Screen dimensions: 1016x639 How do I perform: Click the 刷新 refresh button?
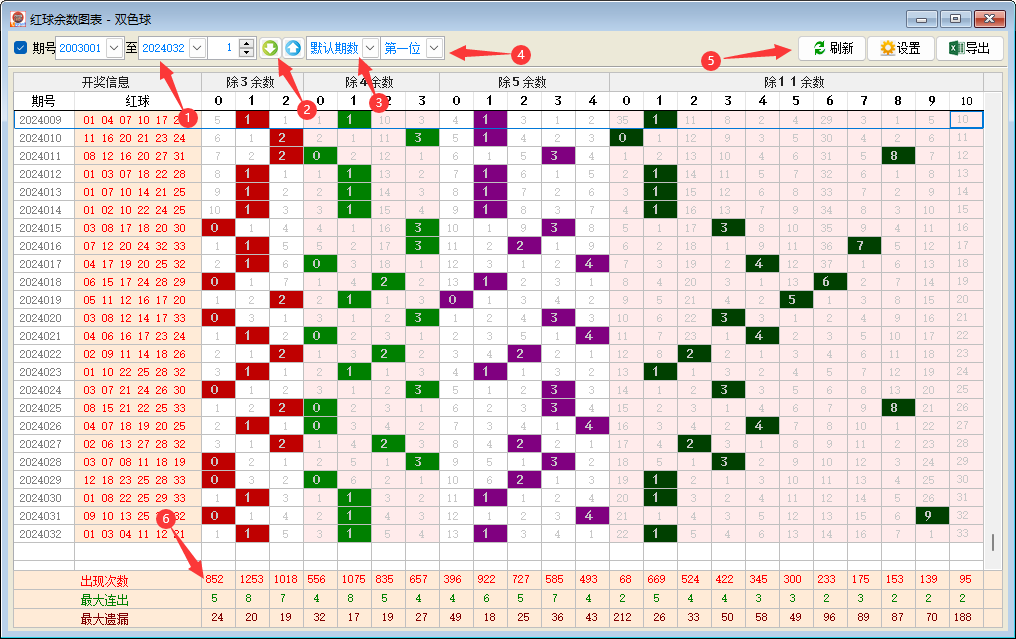832,48
